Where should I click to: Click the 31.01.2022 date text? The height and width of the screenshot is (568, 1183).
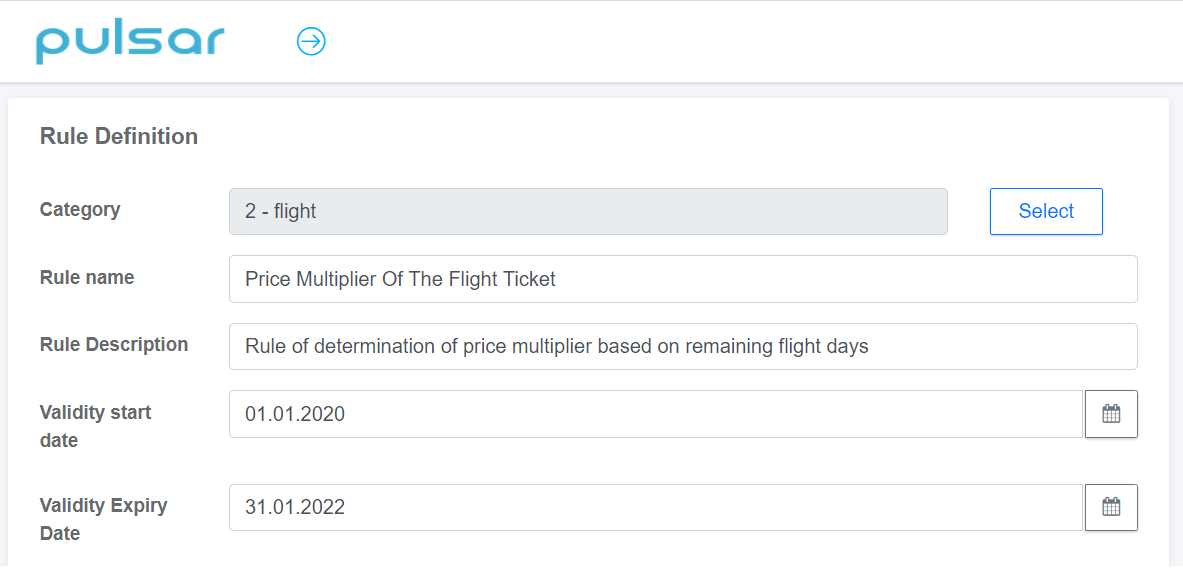(x=295, y=508)
